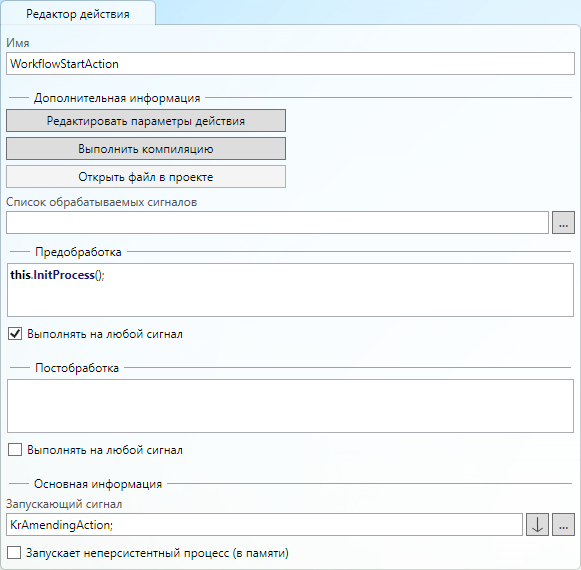This screenshot has height=570, width=581.
Task: Enable Постобработка's Выполнять на любой сигнал
Action: [x=15, y=450]
